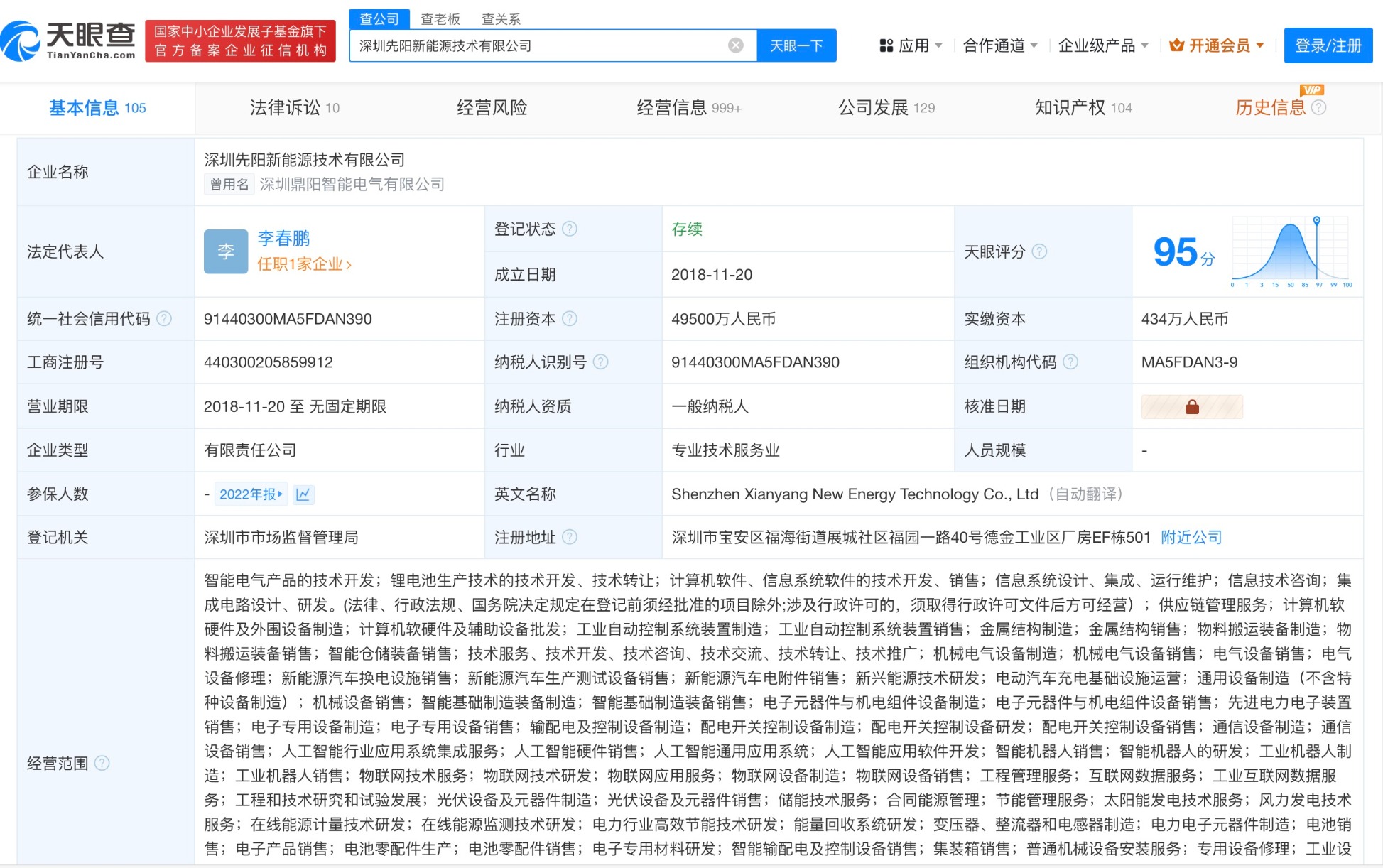This screenshot has width=1383, height=868.
Task: Click the 登录/注册 button
Action: [1328, 45]
